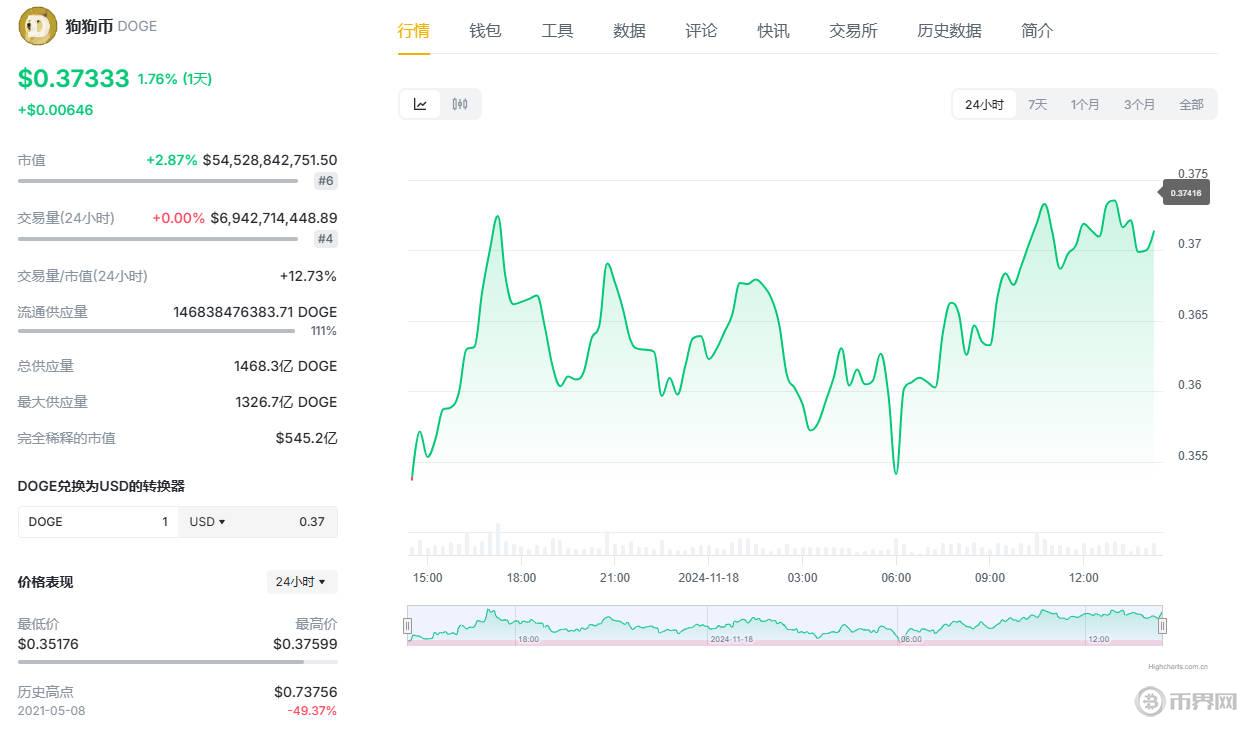This screenshot has height=729, width=1248.
Task: Select the 7天 time range
Action: click(1037, 104)
